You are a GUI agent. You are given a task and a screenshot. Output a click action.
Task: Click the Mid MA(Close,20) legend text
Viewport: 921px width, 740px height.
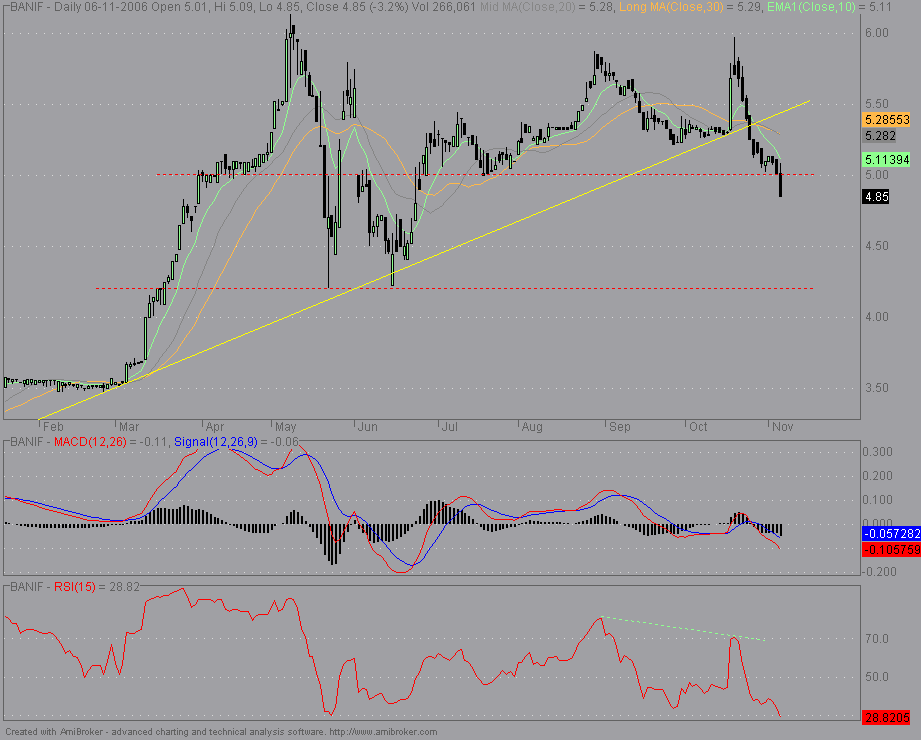click(527, 7)
